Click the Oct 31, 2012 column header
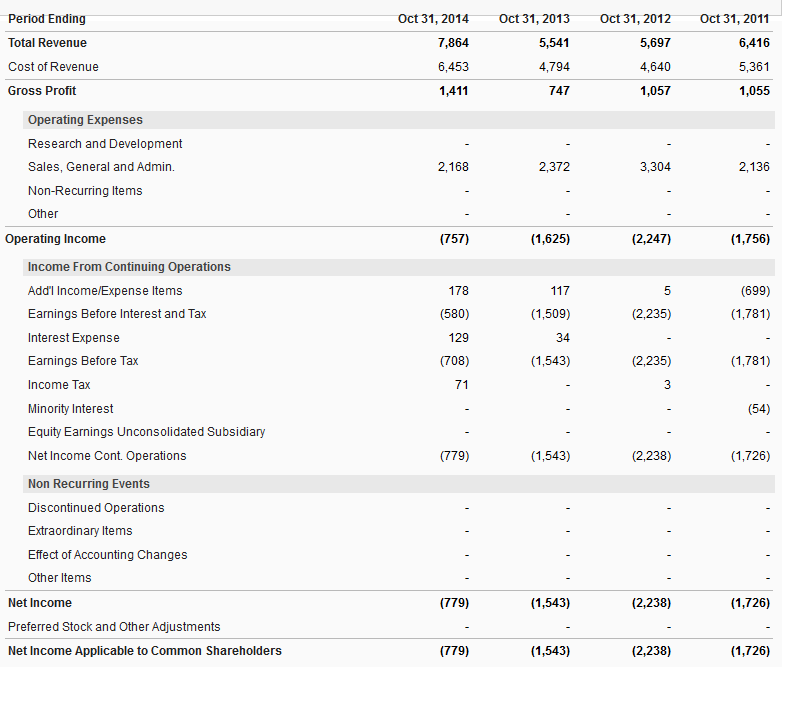 click(635, 19)
